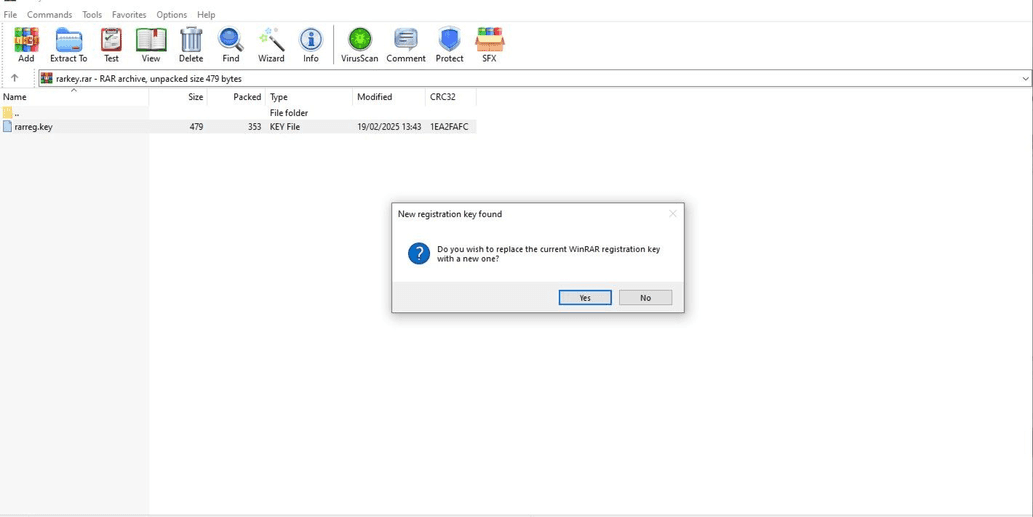Show archive Info icon
This screenshot has height=517, width=1033.
(x=311, y=44)
